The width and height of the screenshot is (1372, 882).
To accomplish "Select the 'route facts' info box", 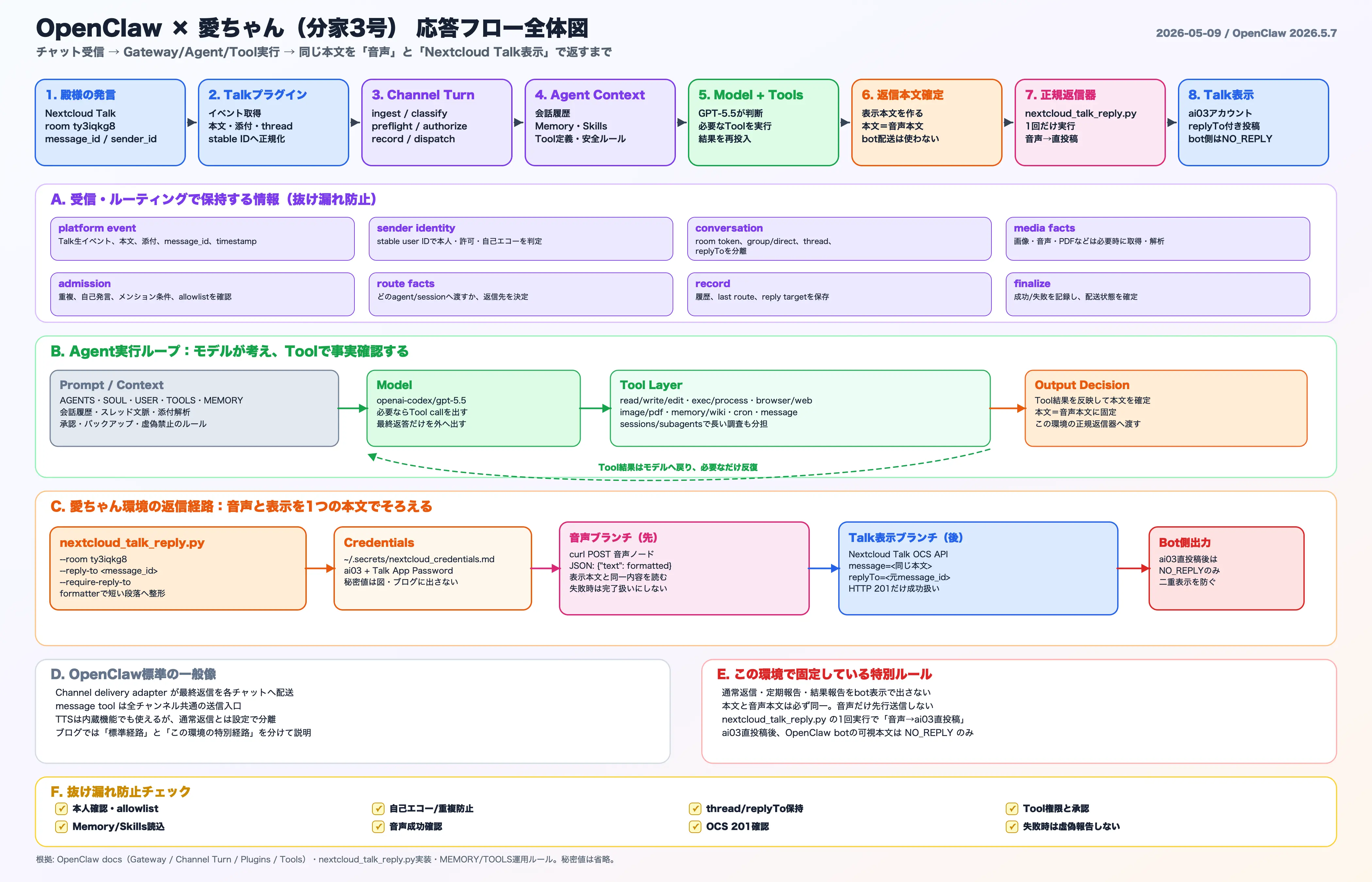I will point(520,294).
